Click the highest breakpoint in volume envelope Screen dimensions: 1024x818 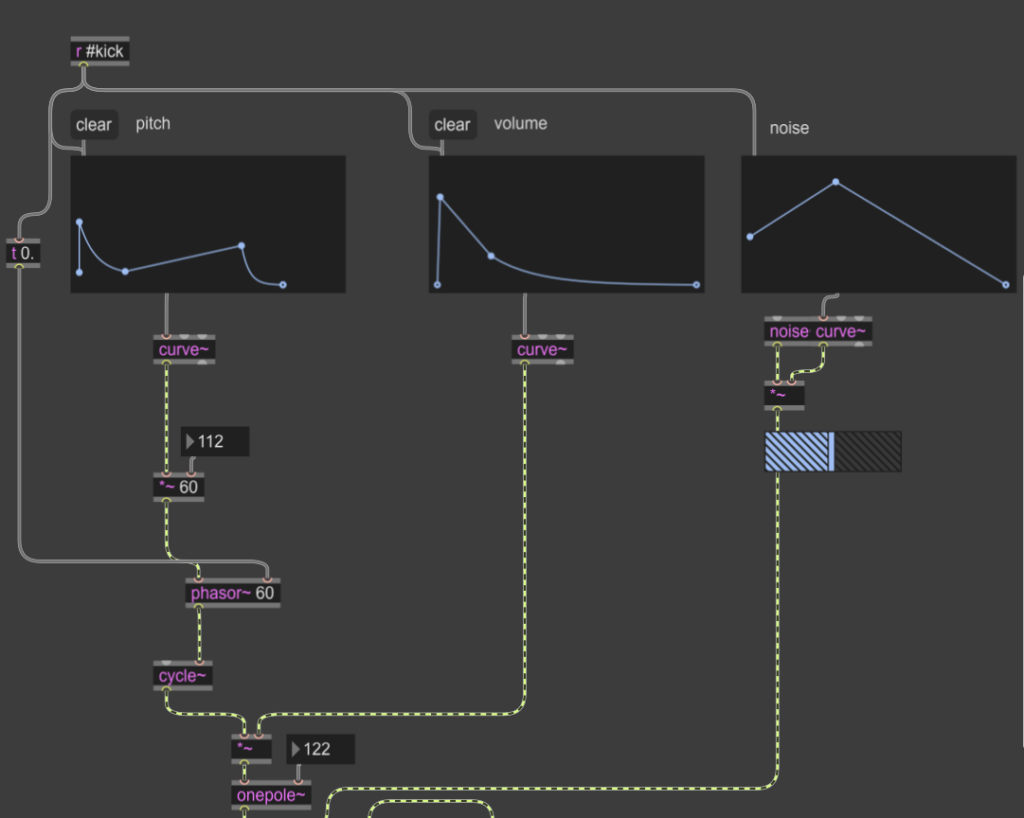[439, 197]
